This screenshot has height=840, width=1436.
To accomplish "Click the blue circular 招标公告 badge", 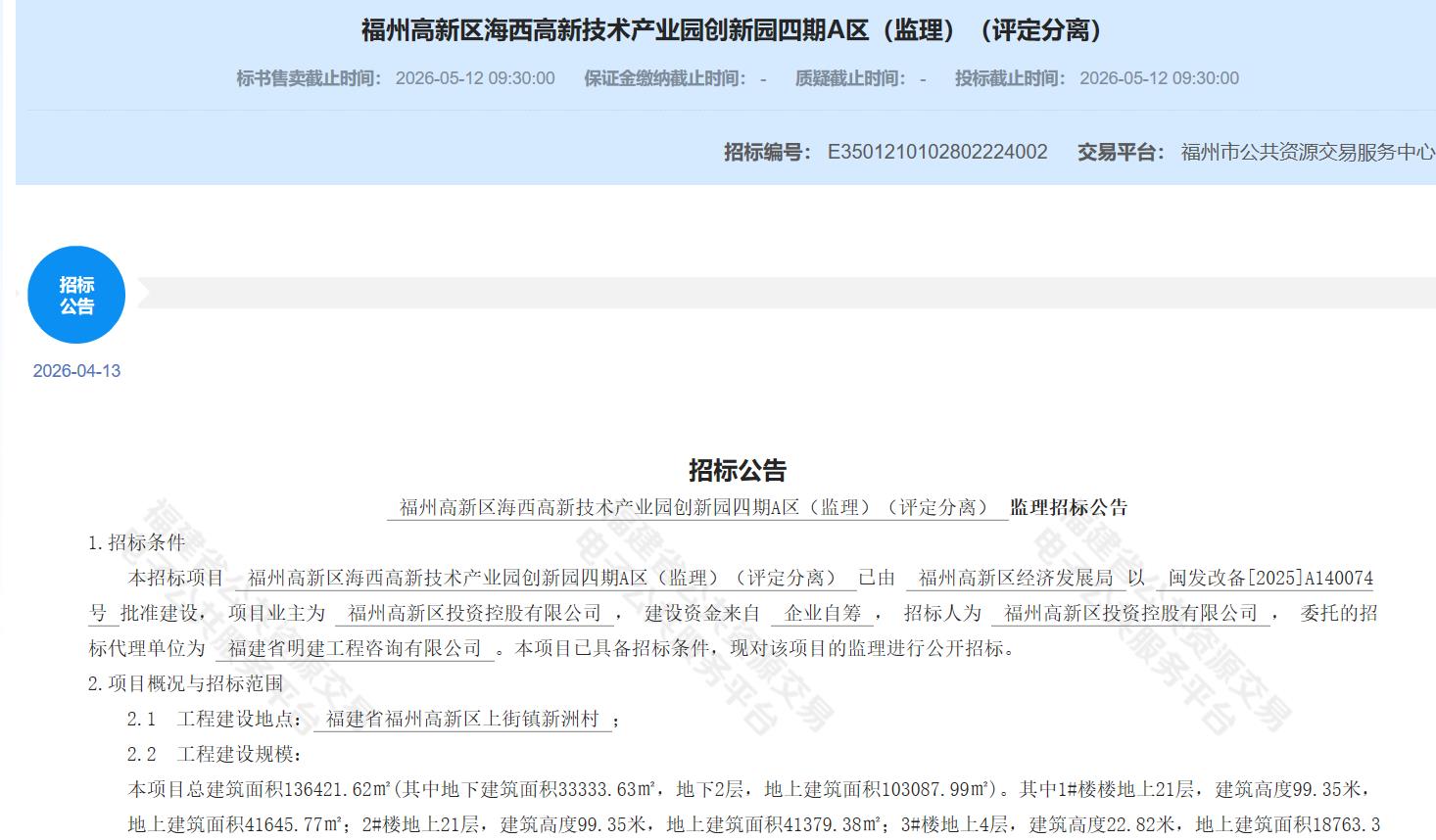I will pyautogui.click(x=76, y=295).
